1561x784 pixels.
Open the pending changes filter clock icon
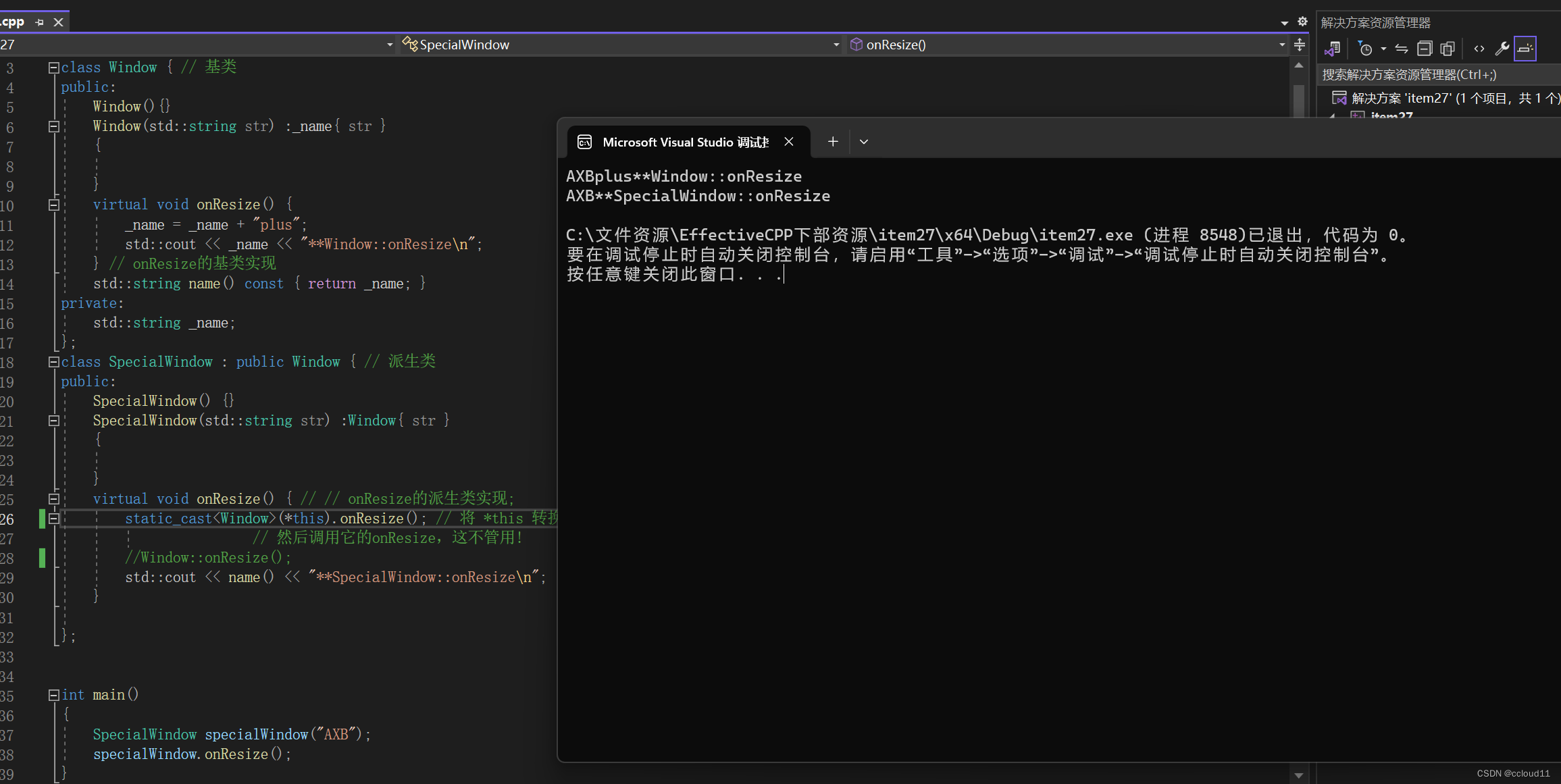click(1365, 49)
